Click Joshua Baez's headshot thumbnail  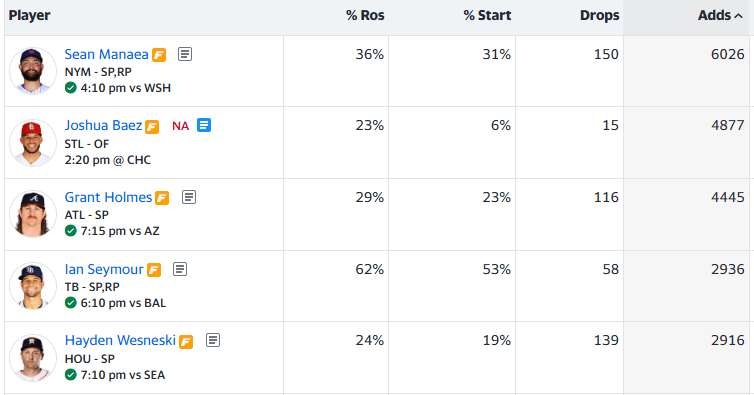point(33,143)
